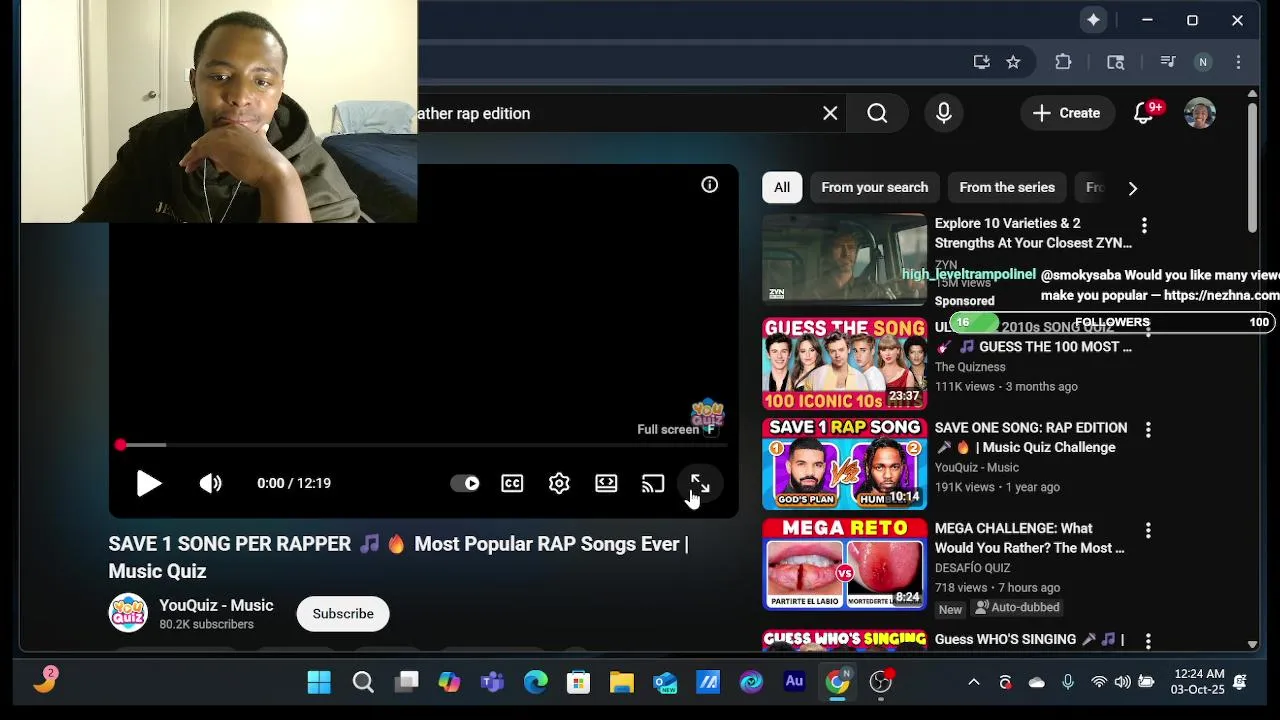Open The Quizness channel name
The height and width of the screenshot is (720, 1280).
pos(970,367)
